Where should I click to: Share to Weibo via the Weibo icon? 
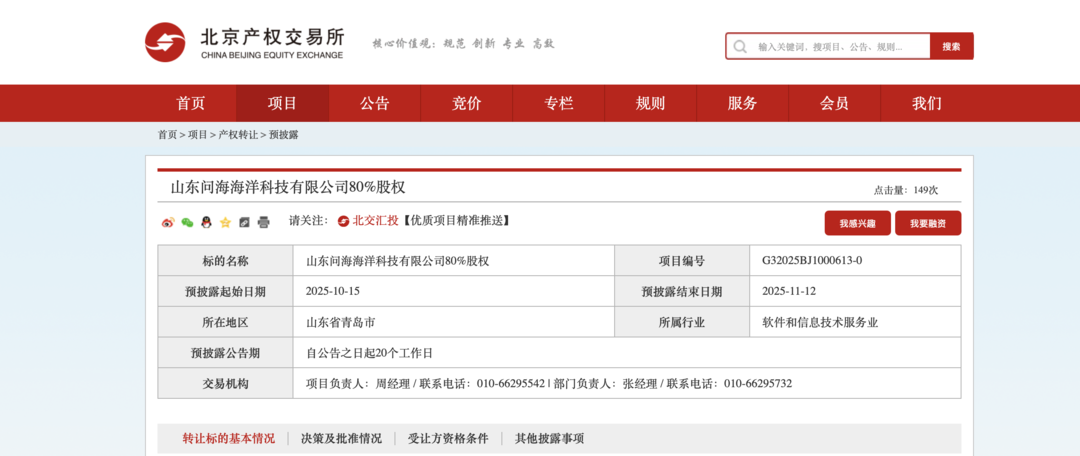[168, 222]
